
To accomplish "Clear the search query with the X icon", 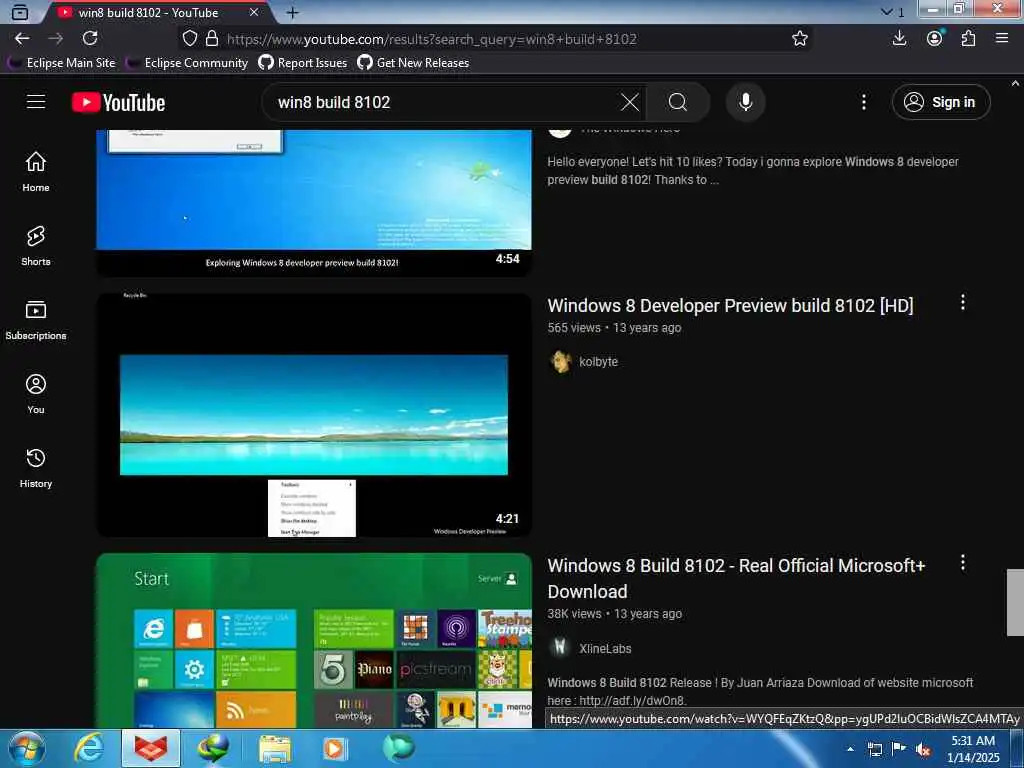I will tap(630, 103).
